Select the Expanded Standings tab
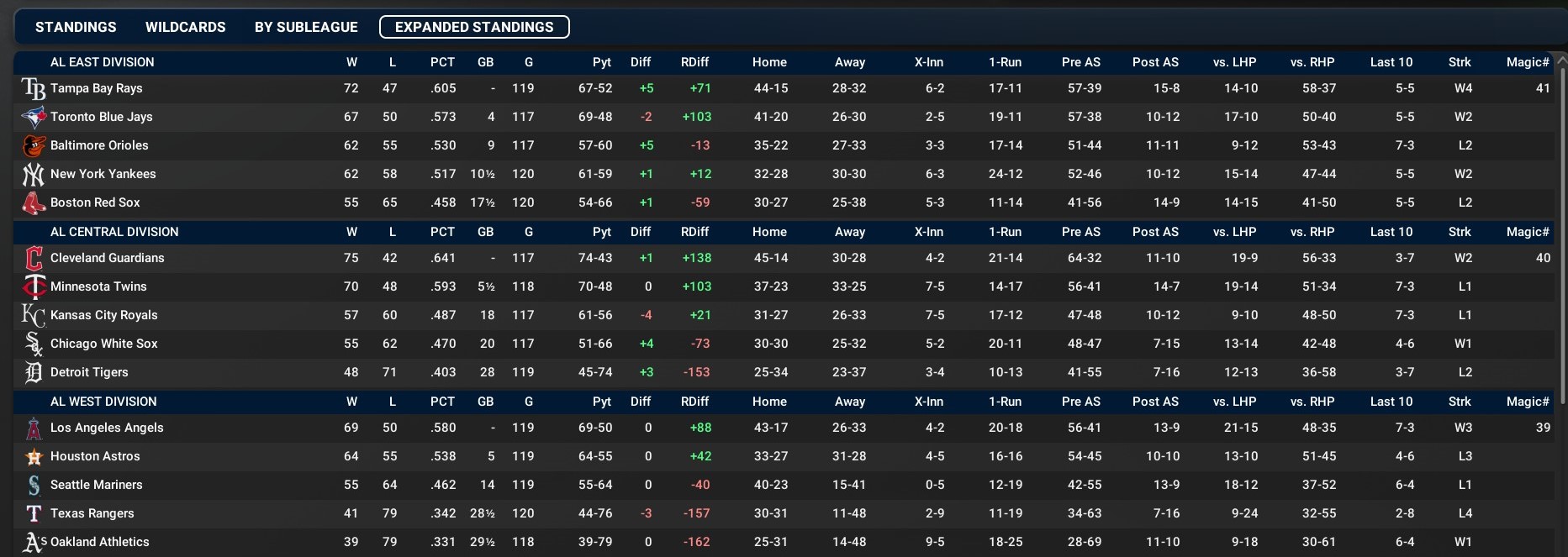Screen dimensions: 1568x557 (x=474, y=27)
